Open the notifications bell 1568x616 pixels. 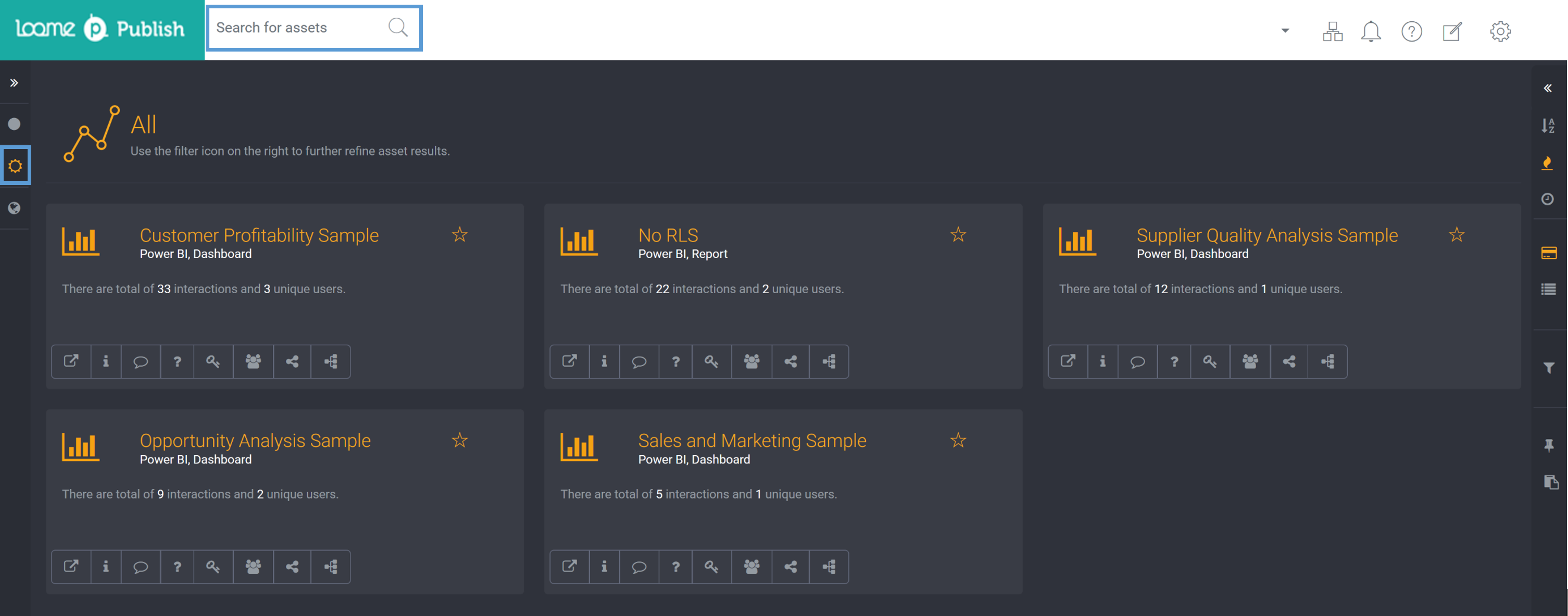(1370, 31)
